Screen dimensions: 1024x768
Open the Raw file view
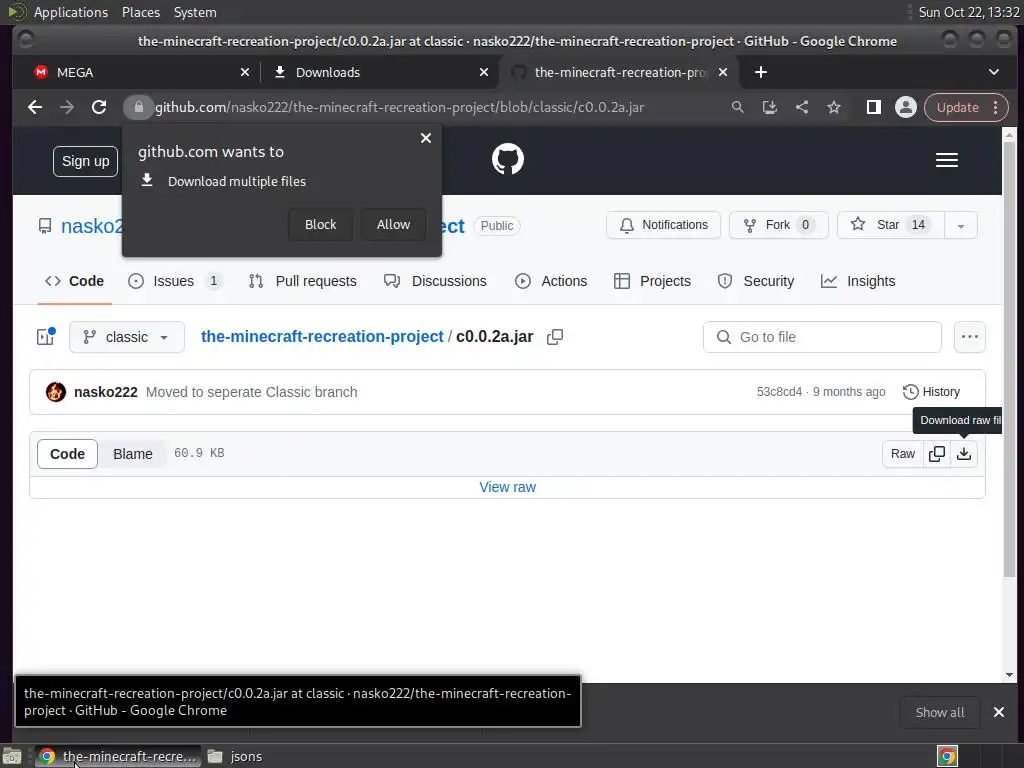click(x=903, y=454)
